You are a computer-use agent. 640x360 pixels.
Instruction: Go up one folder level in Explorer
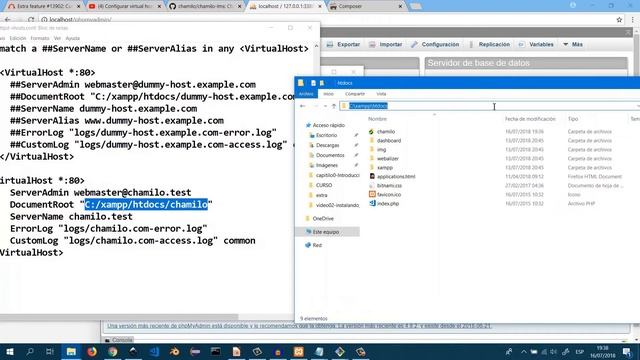333,106
